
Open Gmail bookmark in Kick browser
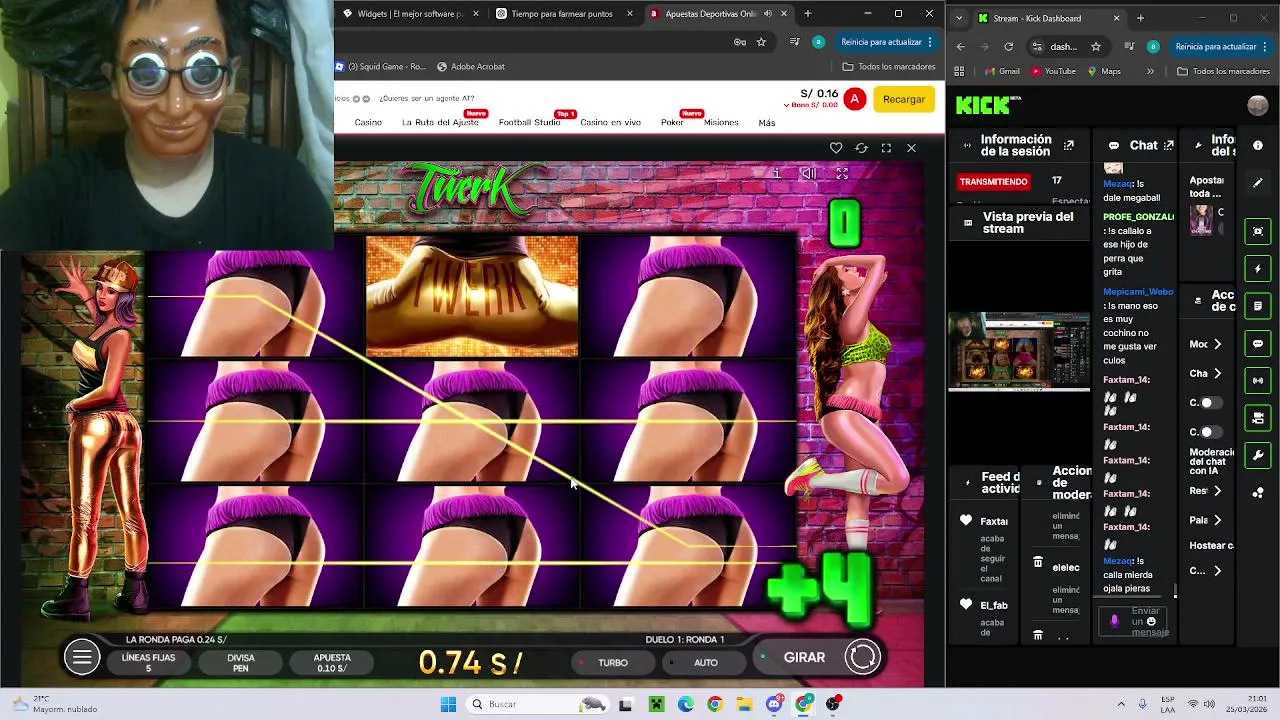point(1002,71)
